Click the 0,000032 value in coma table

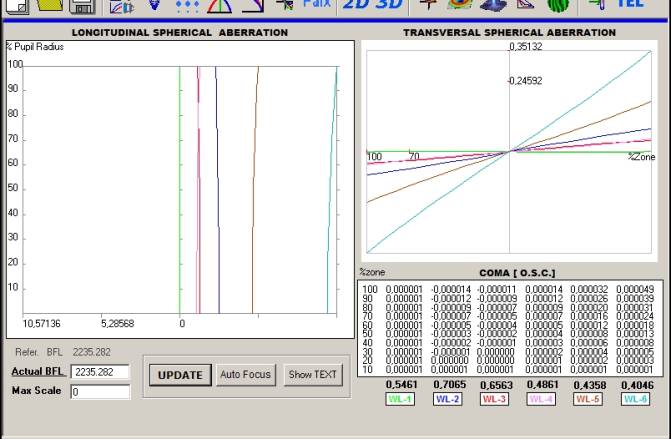[x=589, y=289]
